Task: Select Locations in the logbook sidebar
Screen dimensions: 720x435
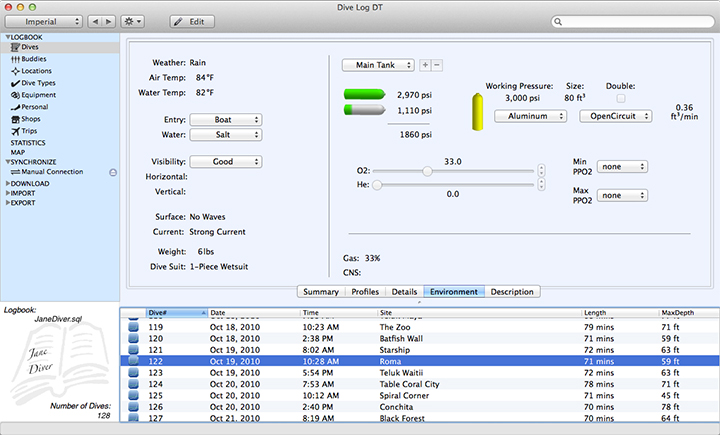Action: [36, 71]
